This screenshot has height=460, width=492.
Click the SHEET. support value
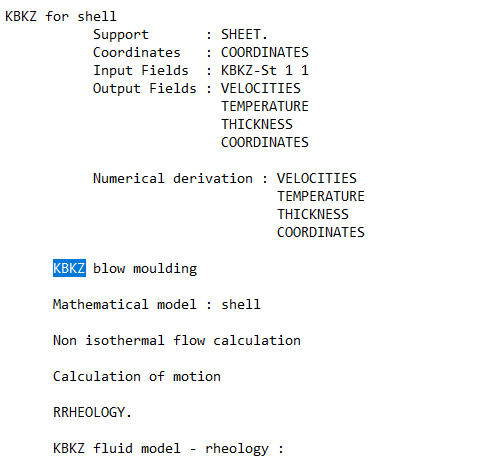(244, 34)
